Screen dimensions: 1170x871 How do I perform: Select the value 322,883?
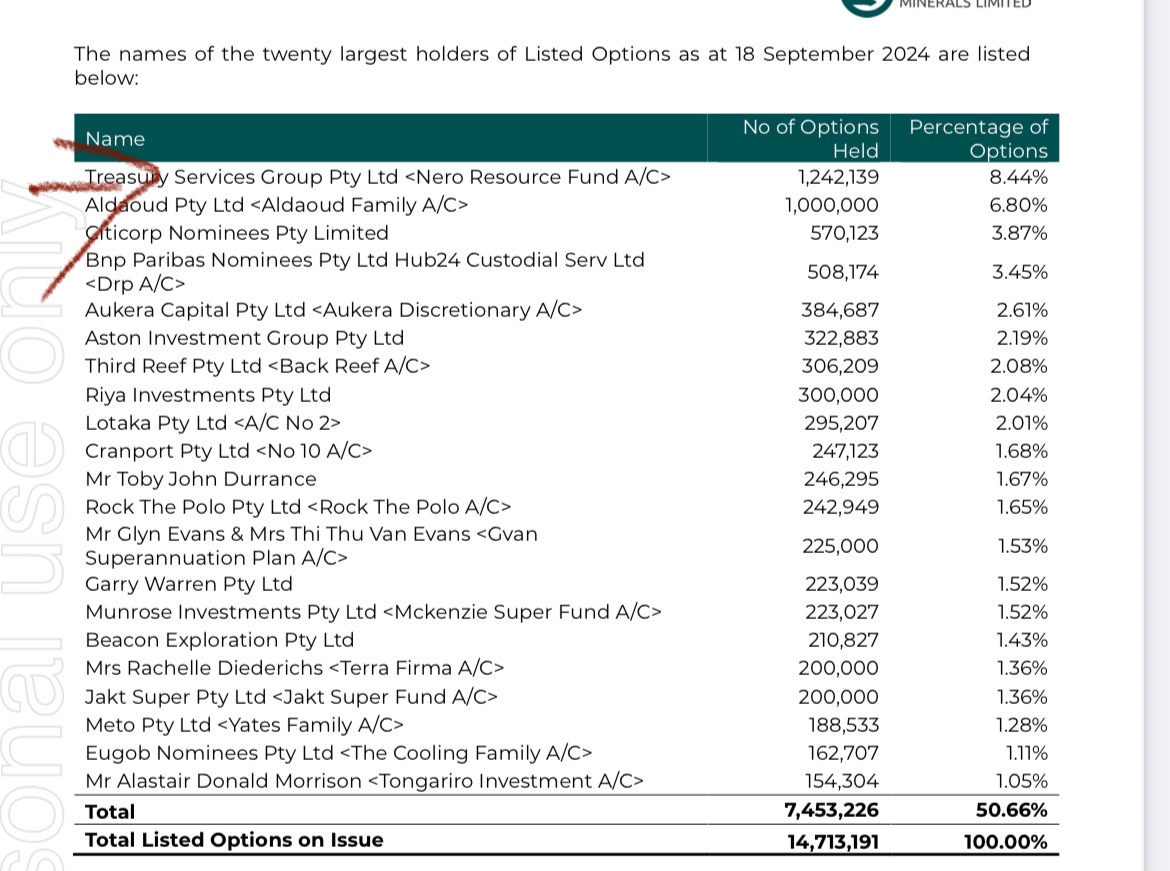click(x=841, y=338)
